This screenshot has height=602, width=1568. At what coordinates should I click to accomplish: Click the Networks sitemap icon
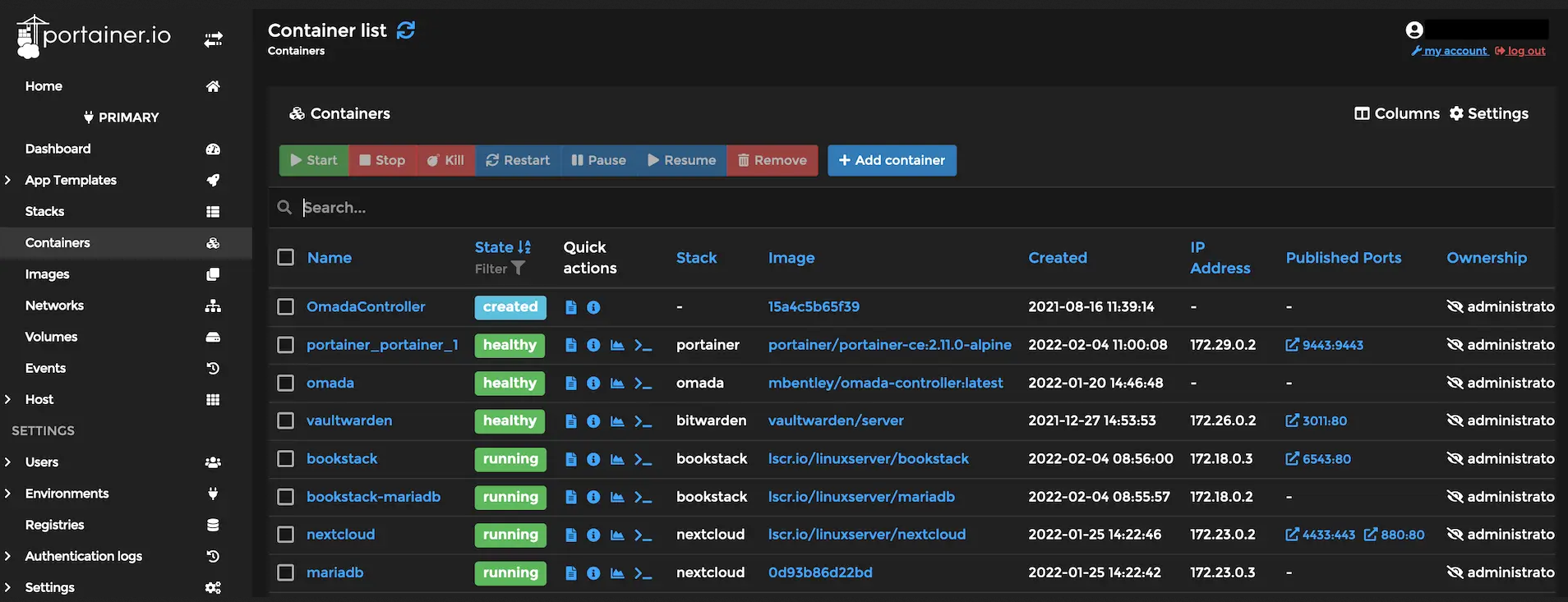213,306
